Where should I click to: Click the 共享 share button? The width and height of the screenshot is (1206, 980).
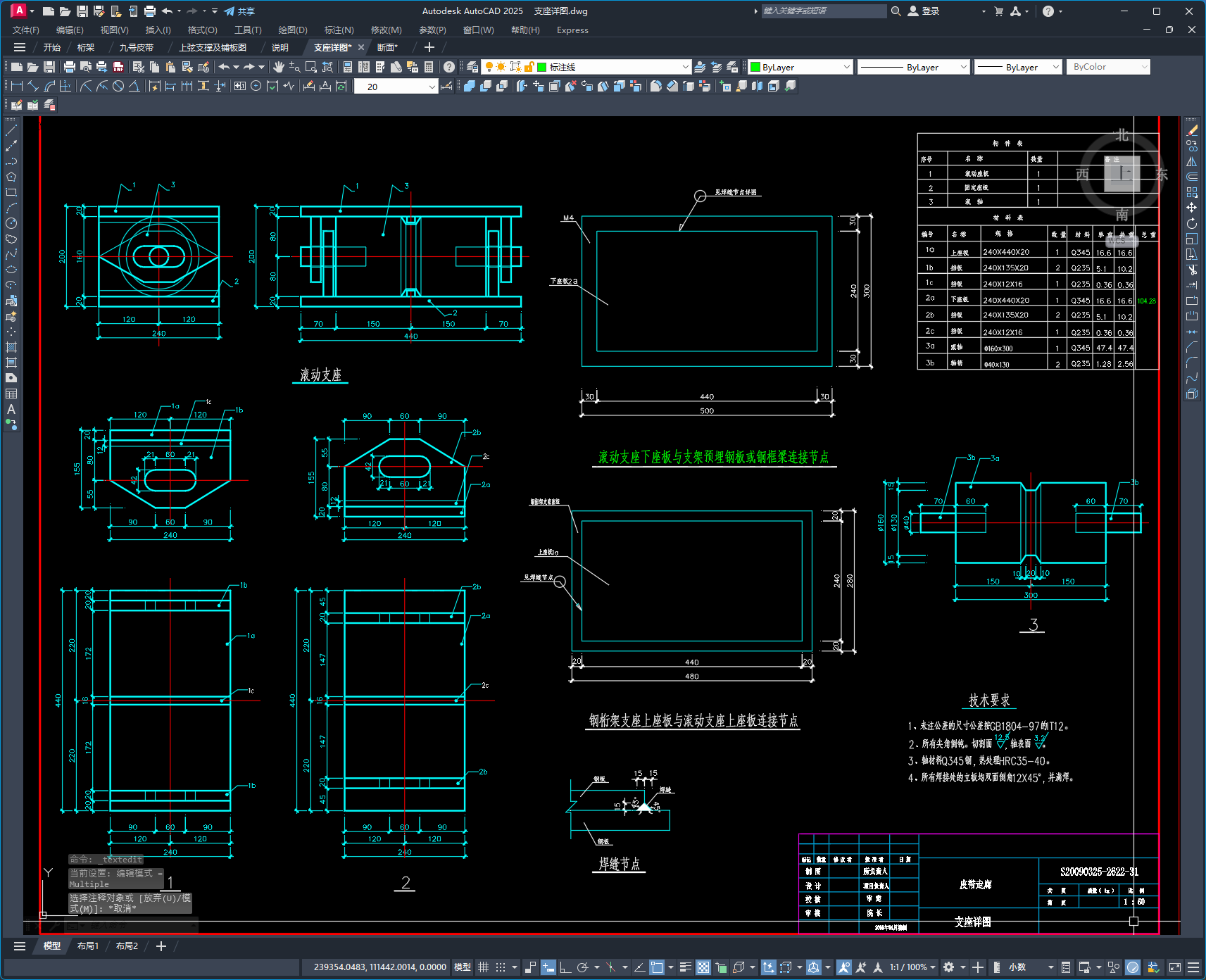[239, 11]
